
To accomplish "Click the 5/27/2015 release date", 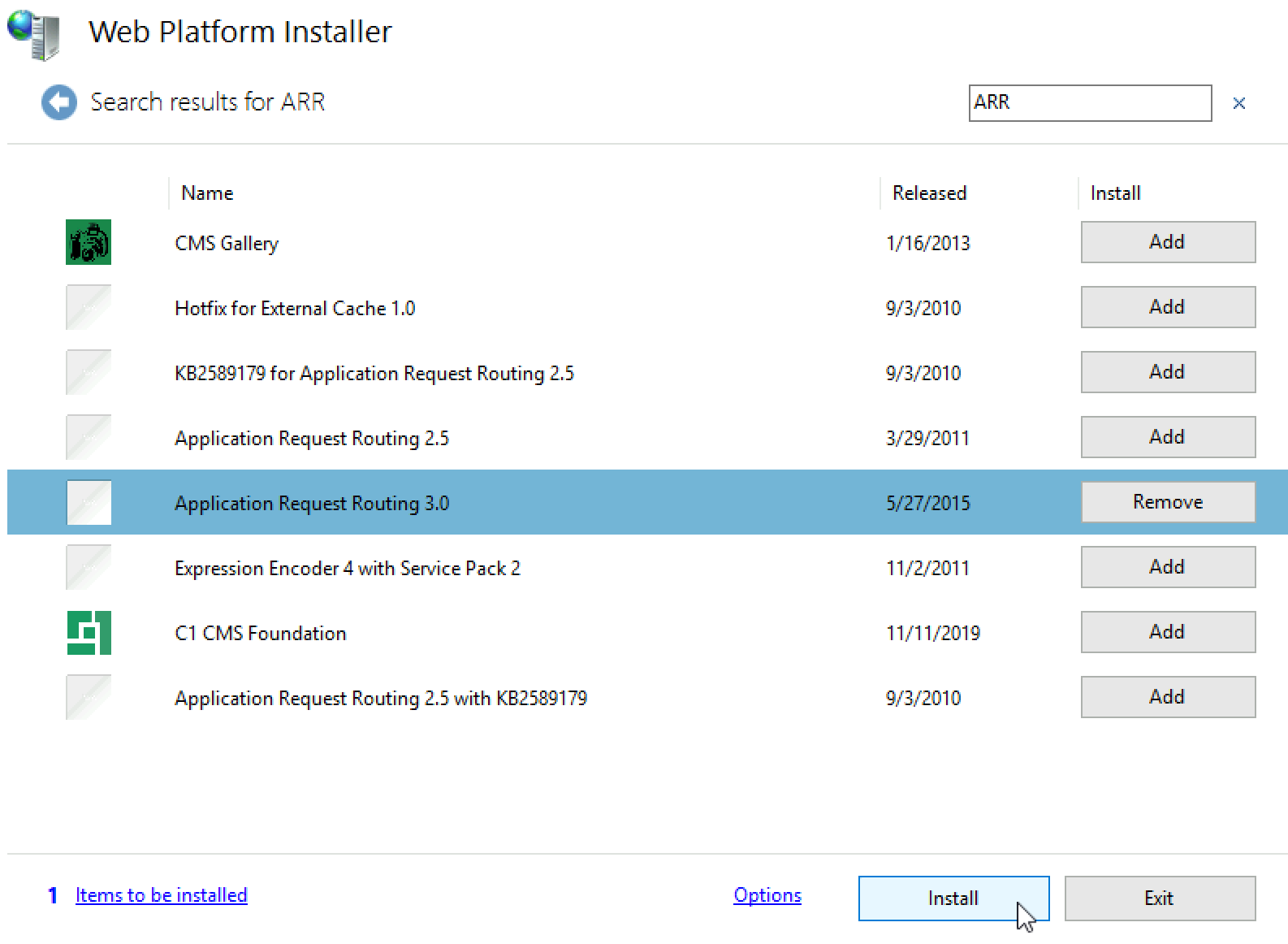I will click(x=928, y=503).
